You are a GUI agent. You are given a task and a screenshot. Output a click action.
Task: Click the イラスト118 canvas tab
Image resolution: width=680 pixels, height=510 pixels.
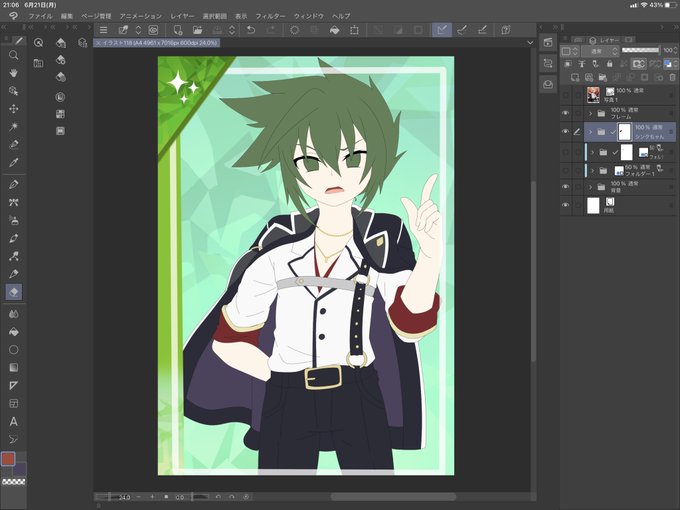(157, 43)
